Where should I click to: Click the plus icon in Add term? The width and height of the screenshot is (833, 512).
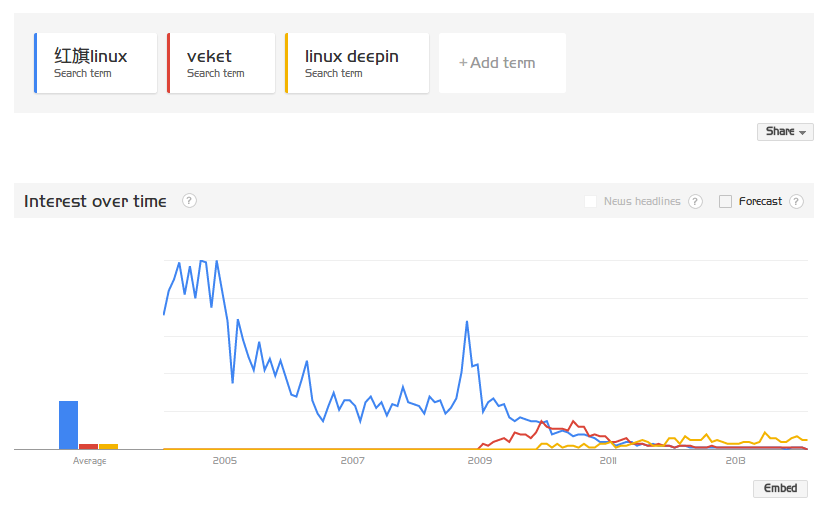point(463,63)
